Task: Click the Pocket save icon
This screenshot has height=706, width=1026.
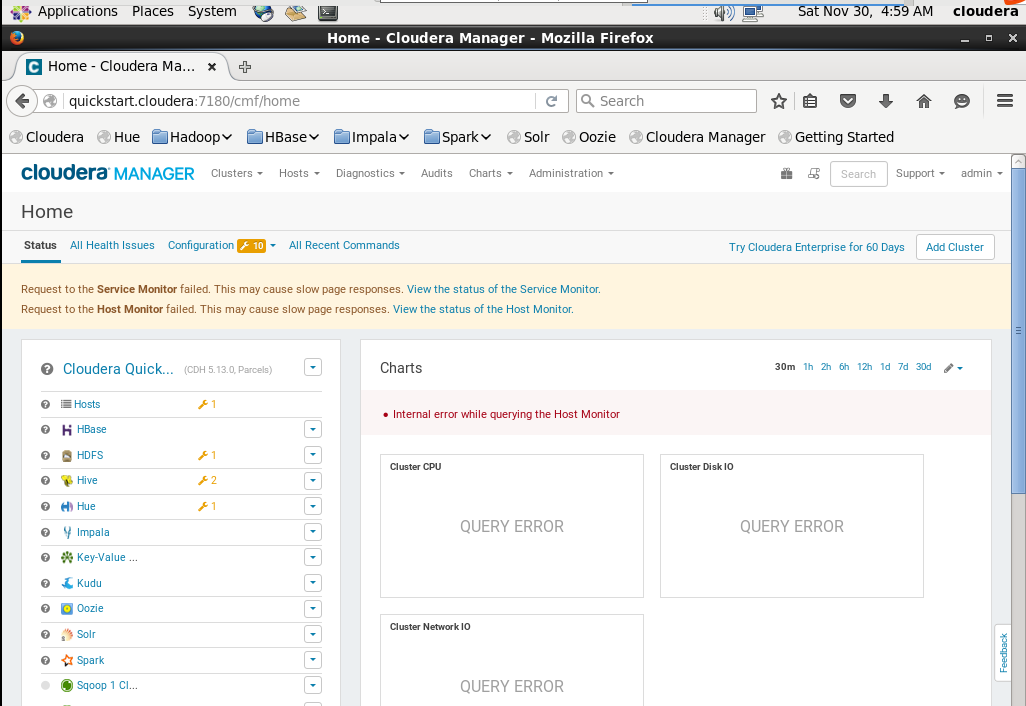Action: point(848,101)
